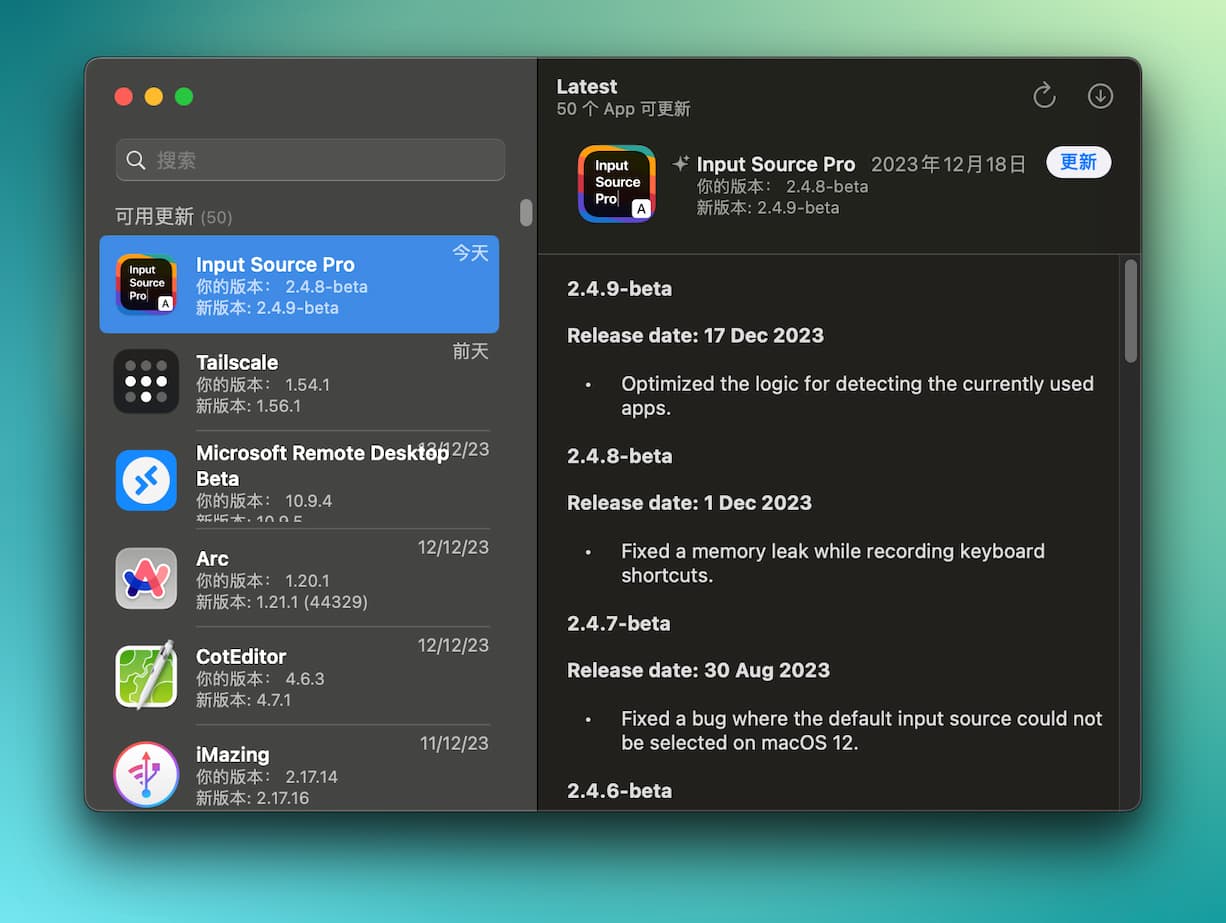Click the magnifying glass search icon
The image size is (1226, 923).
[136, 160]
